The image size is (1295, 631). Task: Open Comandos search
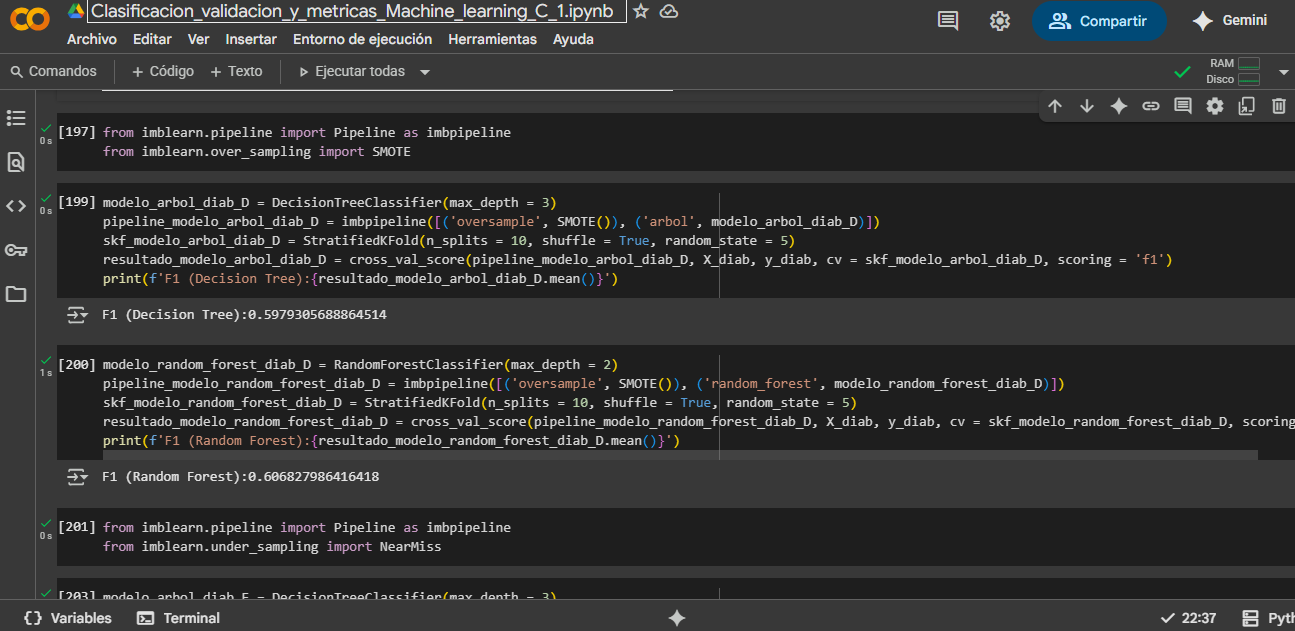(54, 71)
